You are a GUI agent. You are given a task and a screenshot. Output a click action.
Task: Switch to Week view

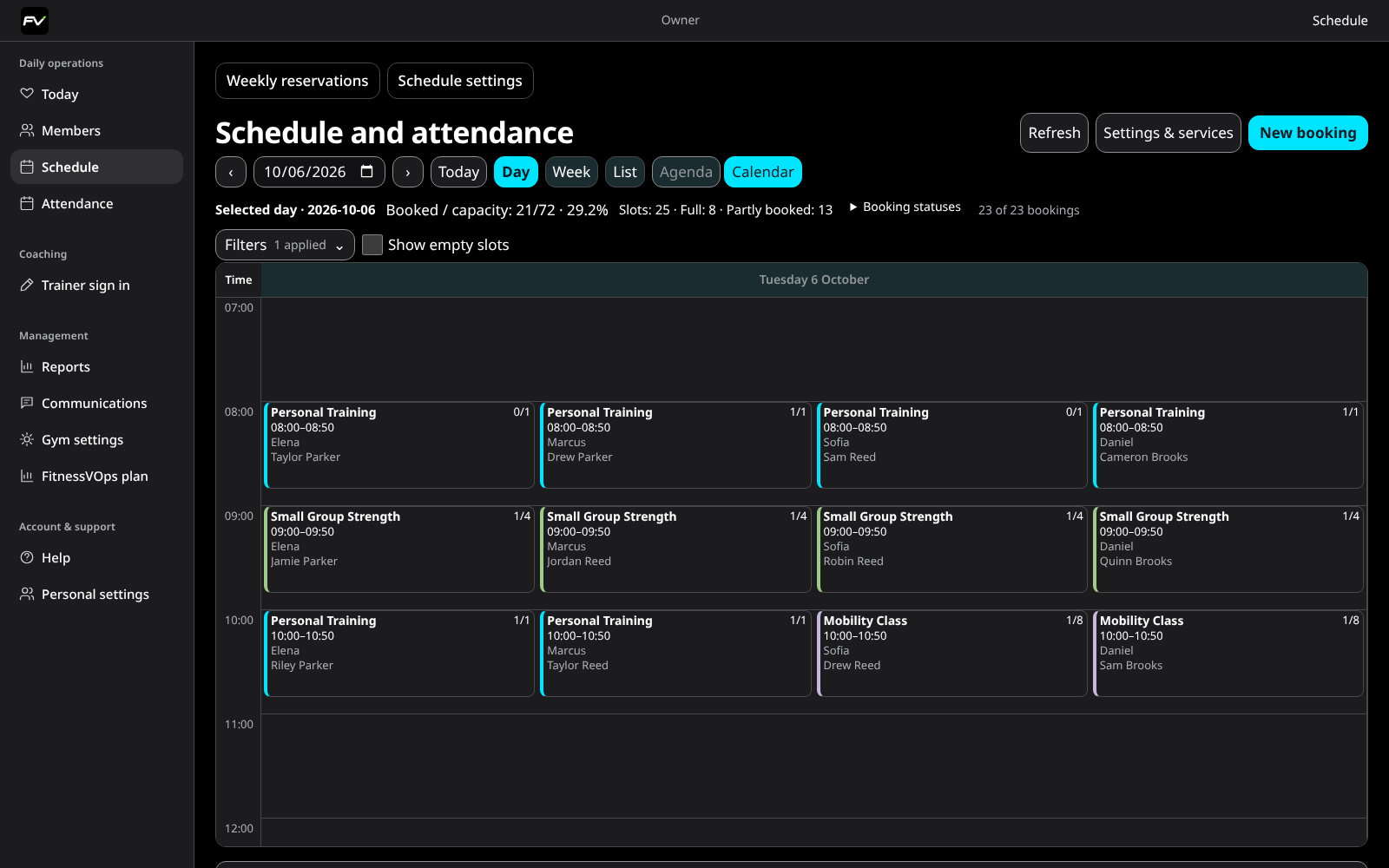pos(571,172)
